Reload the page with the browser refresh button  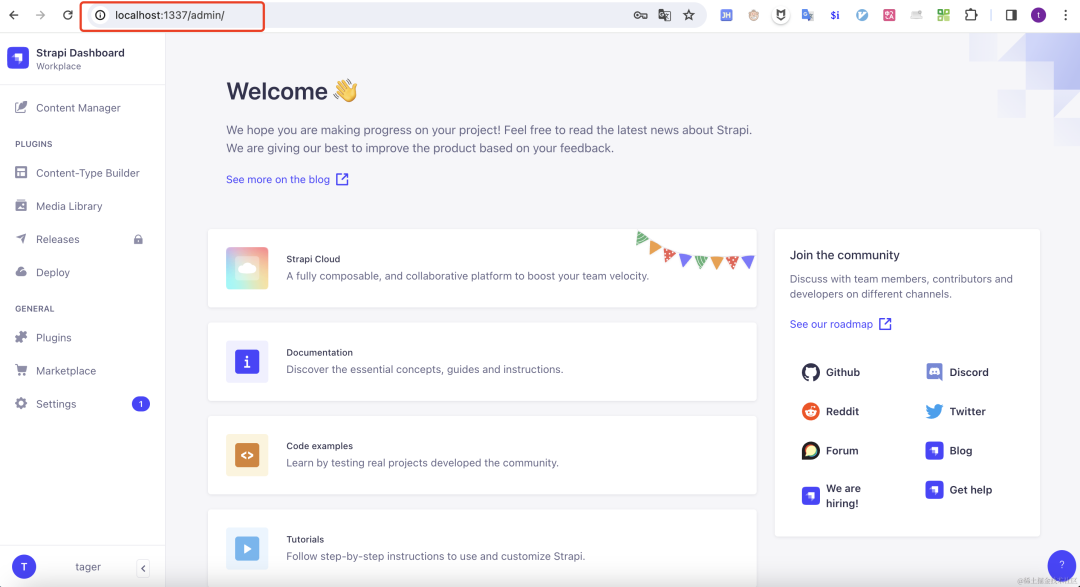tap(68, 14)
